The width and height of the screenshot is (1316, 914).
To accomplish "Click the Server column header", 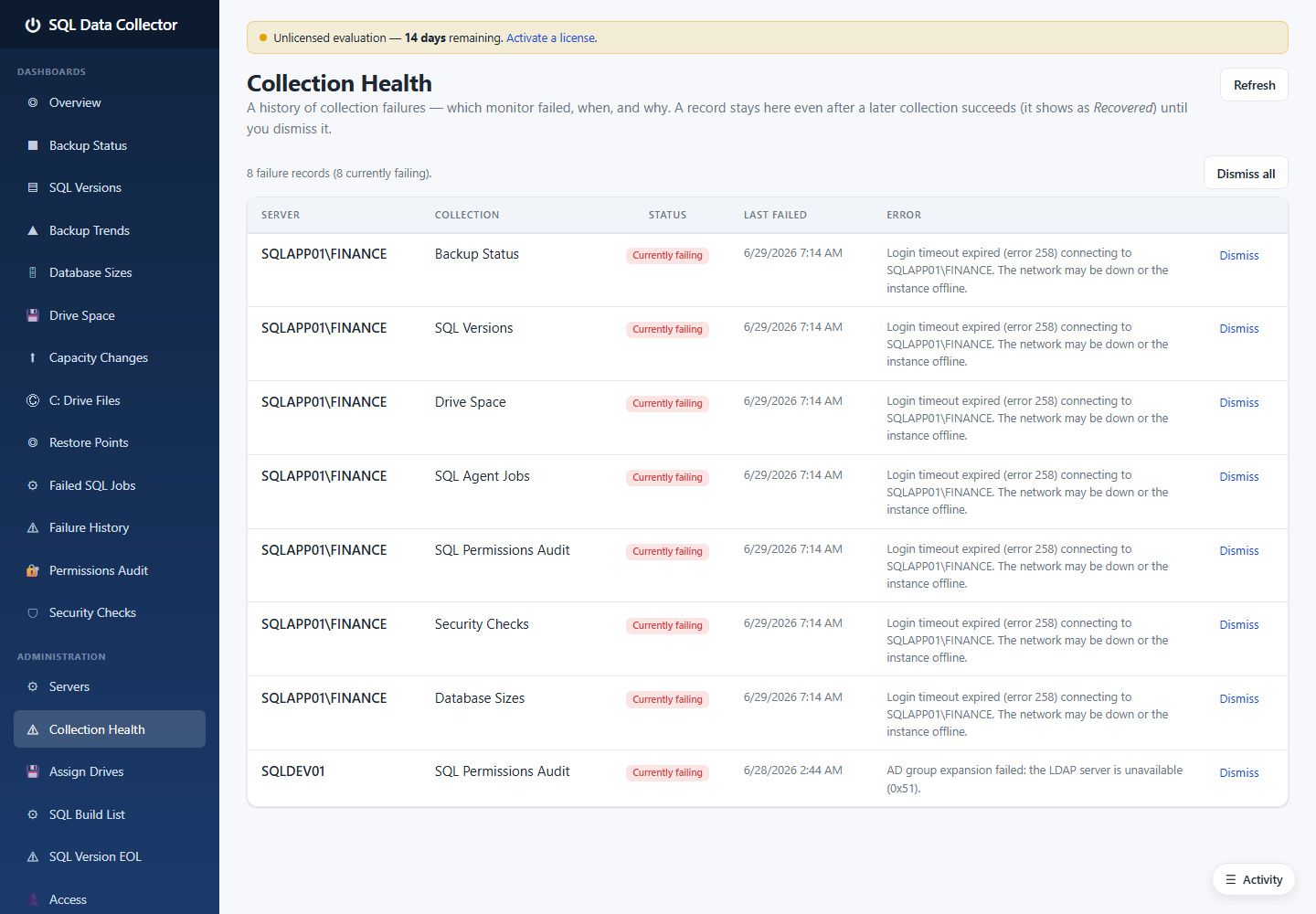I will (281, 215).
